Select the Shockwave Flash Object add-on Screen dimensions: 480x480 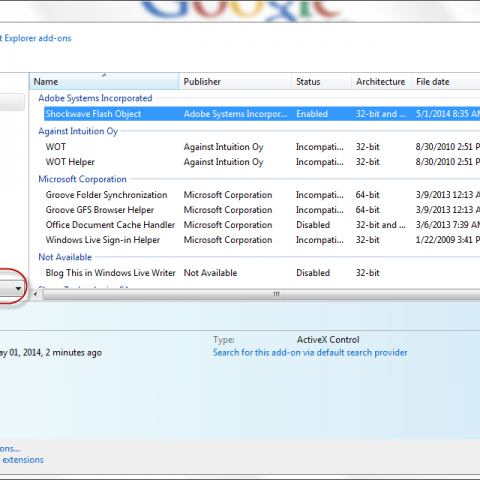pyautogui.click(x=262, y=114)
